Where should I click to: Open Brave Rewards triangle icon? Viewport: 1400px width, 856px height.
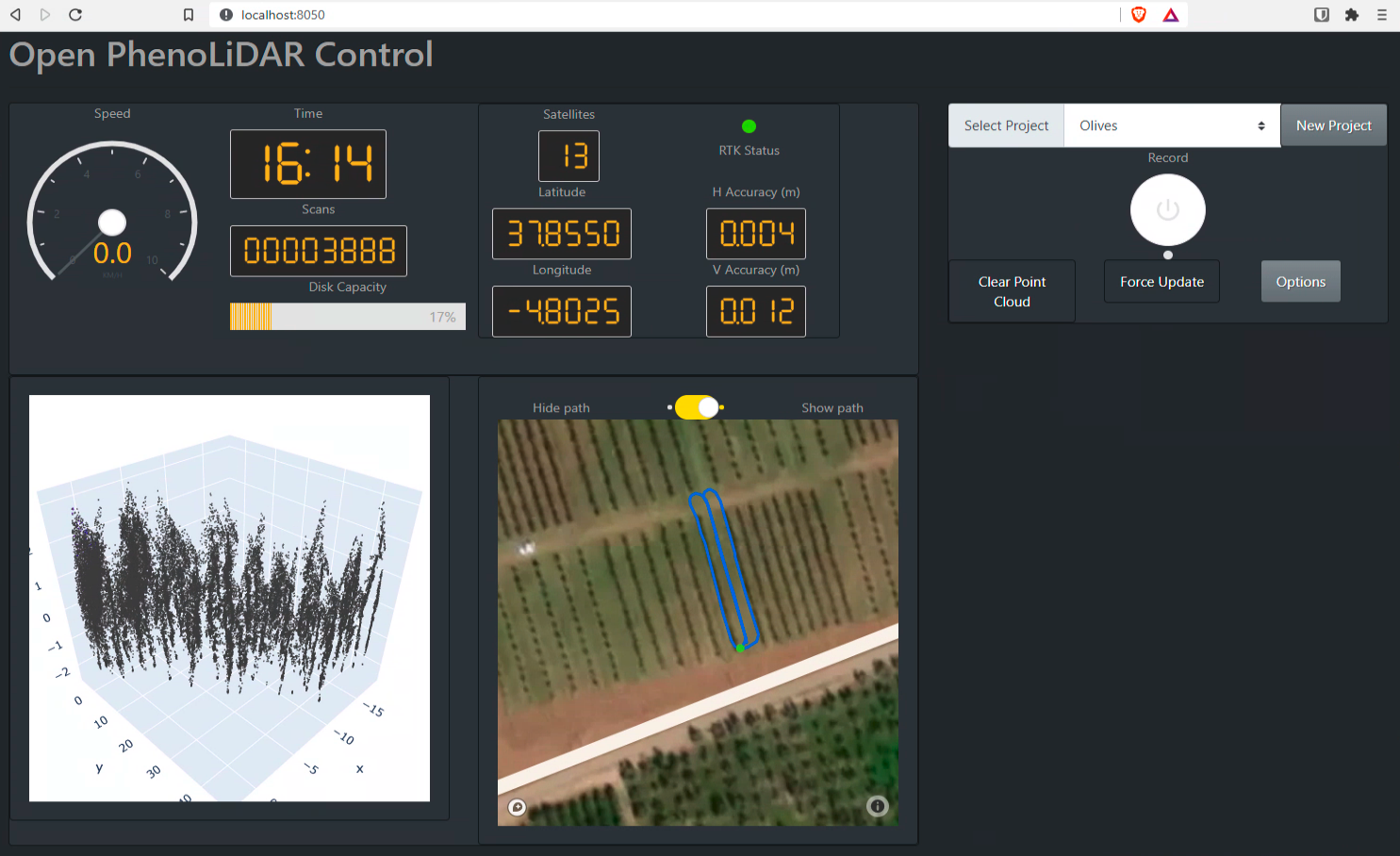pyautogui.click(x=1171, y=15)
